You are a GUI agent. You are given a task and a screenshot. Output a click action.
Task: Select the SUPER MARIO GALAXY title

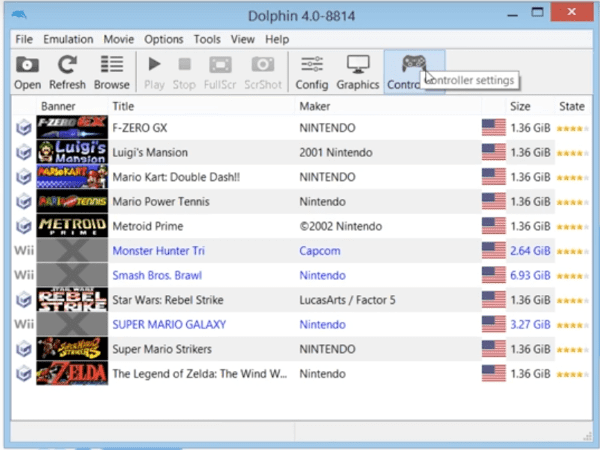169,324
